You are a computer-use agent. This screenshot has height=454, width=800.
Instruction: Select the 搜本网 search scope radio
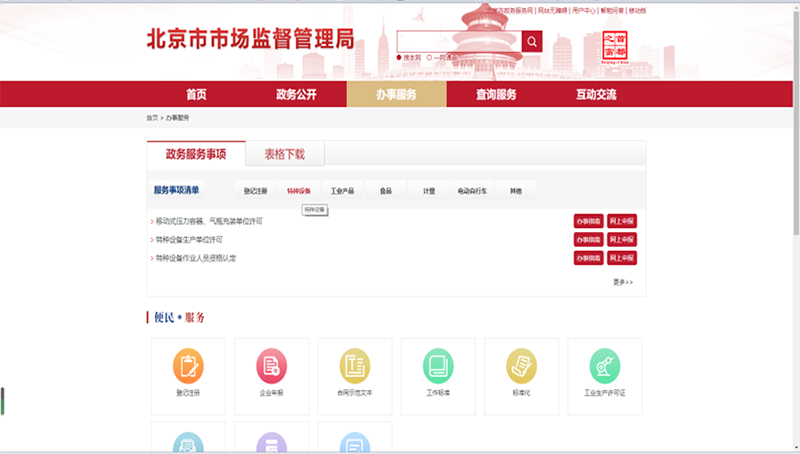[399, 58]
